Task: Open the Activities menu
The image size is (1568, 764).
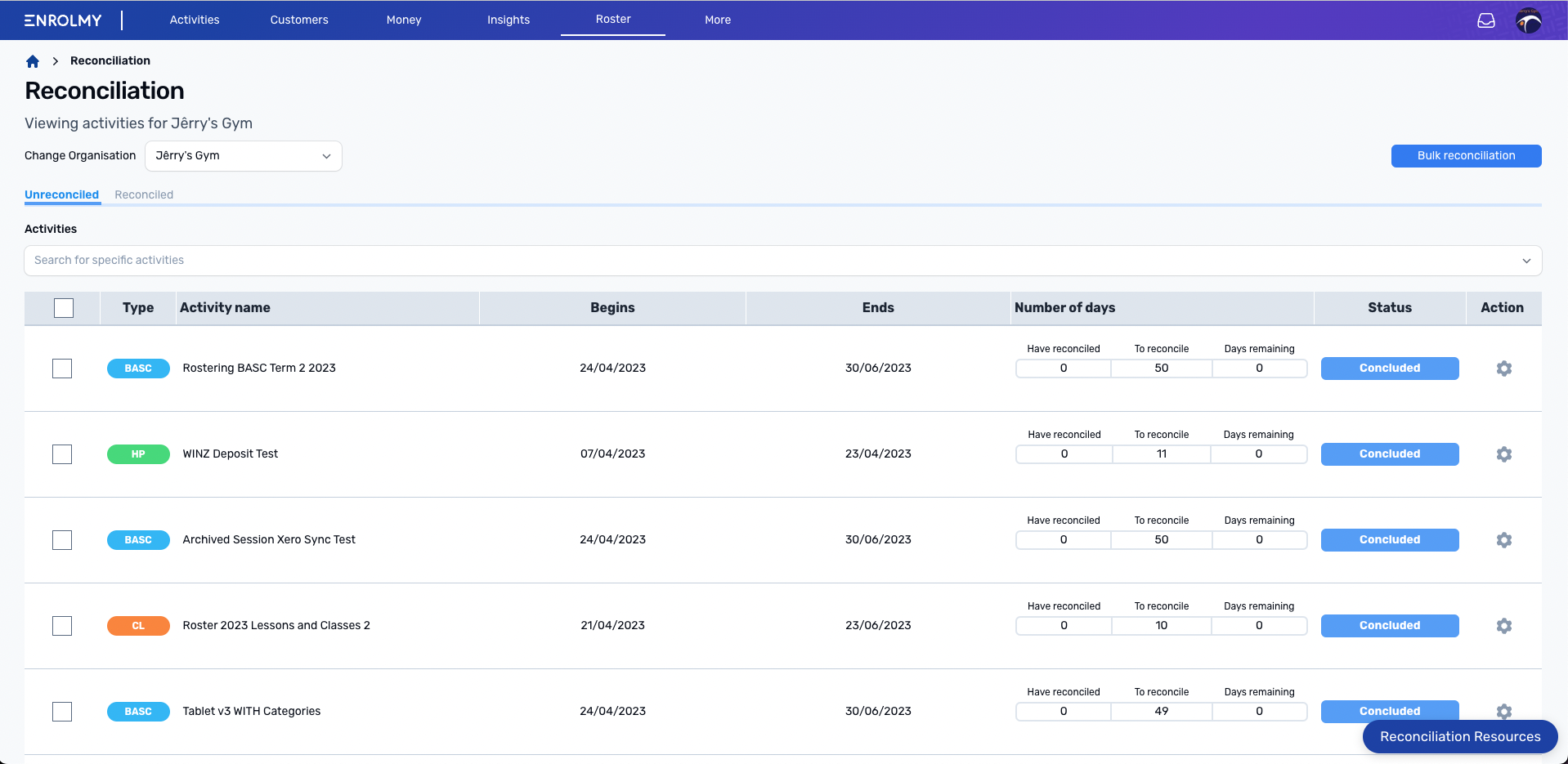Action: click(x=195, y=20)
